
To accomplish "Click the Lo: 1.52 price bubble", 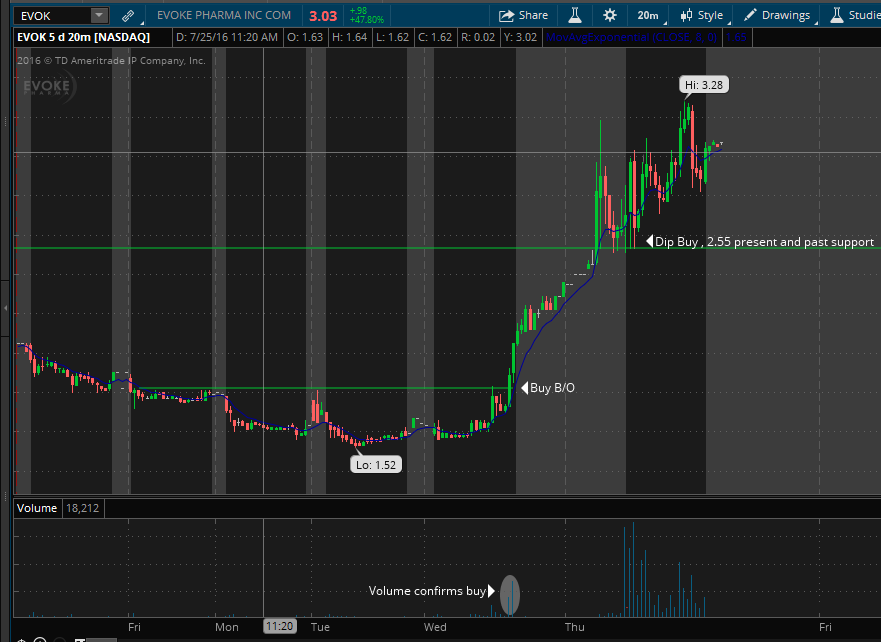I will click(x=376, y=465).
